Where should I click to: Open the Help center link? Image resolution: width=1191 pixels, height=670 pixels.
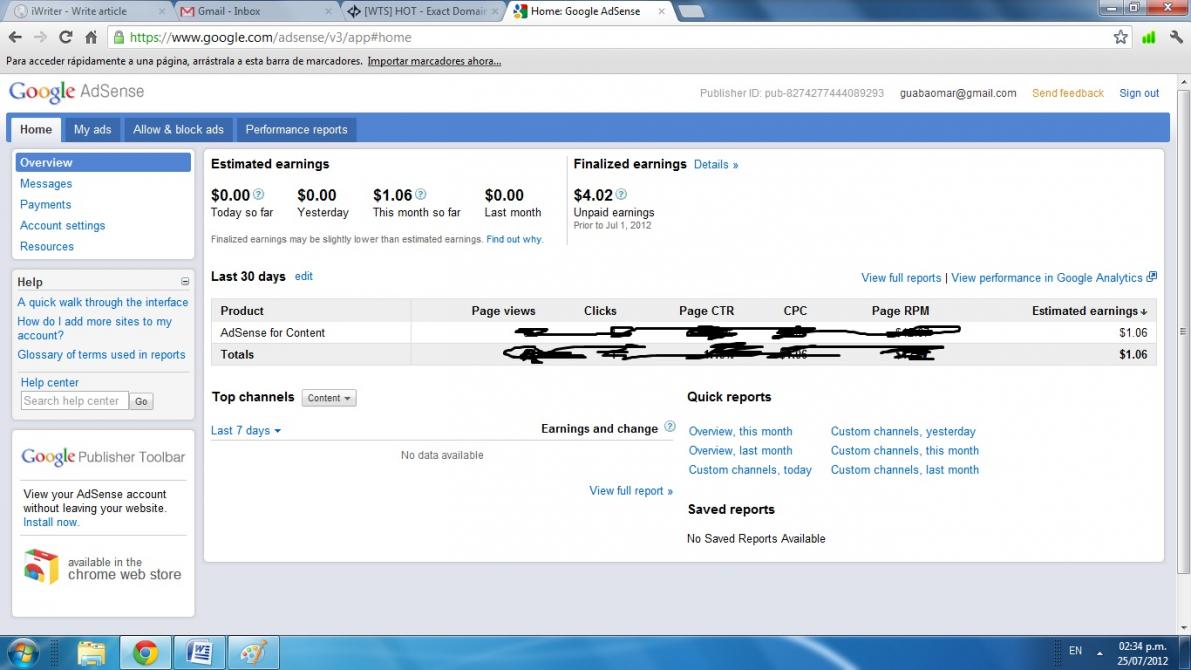[49, 383]
